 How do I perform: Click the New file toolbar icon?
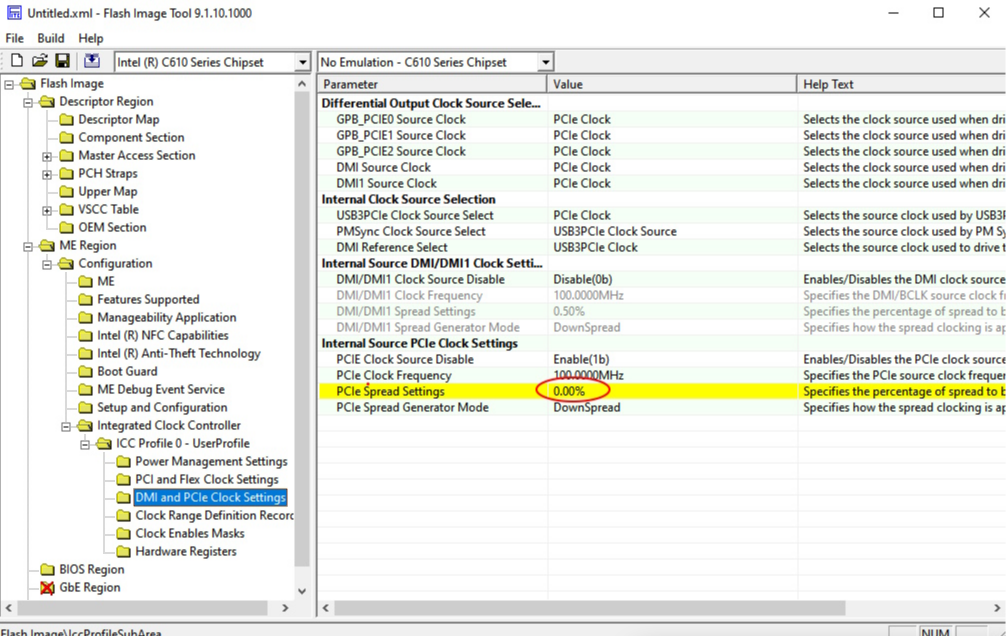(x=17, y=61)
